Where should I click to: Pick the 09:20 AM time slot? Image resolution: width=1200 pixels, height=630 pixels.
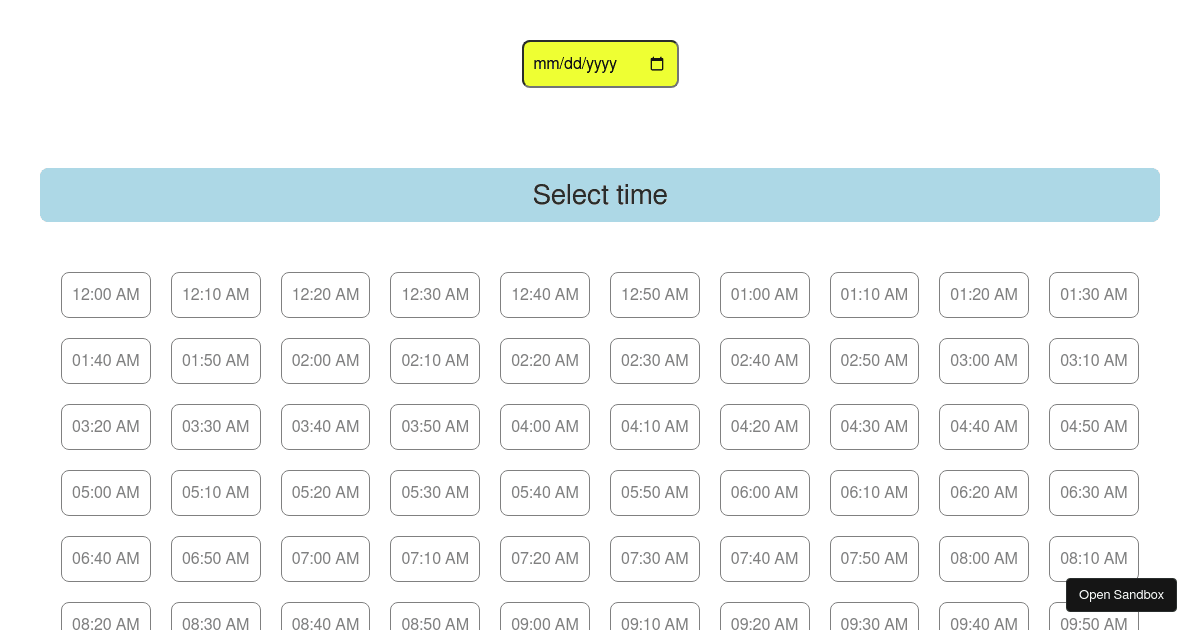[x=765, y=622]
